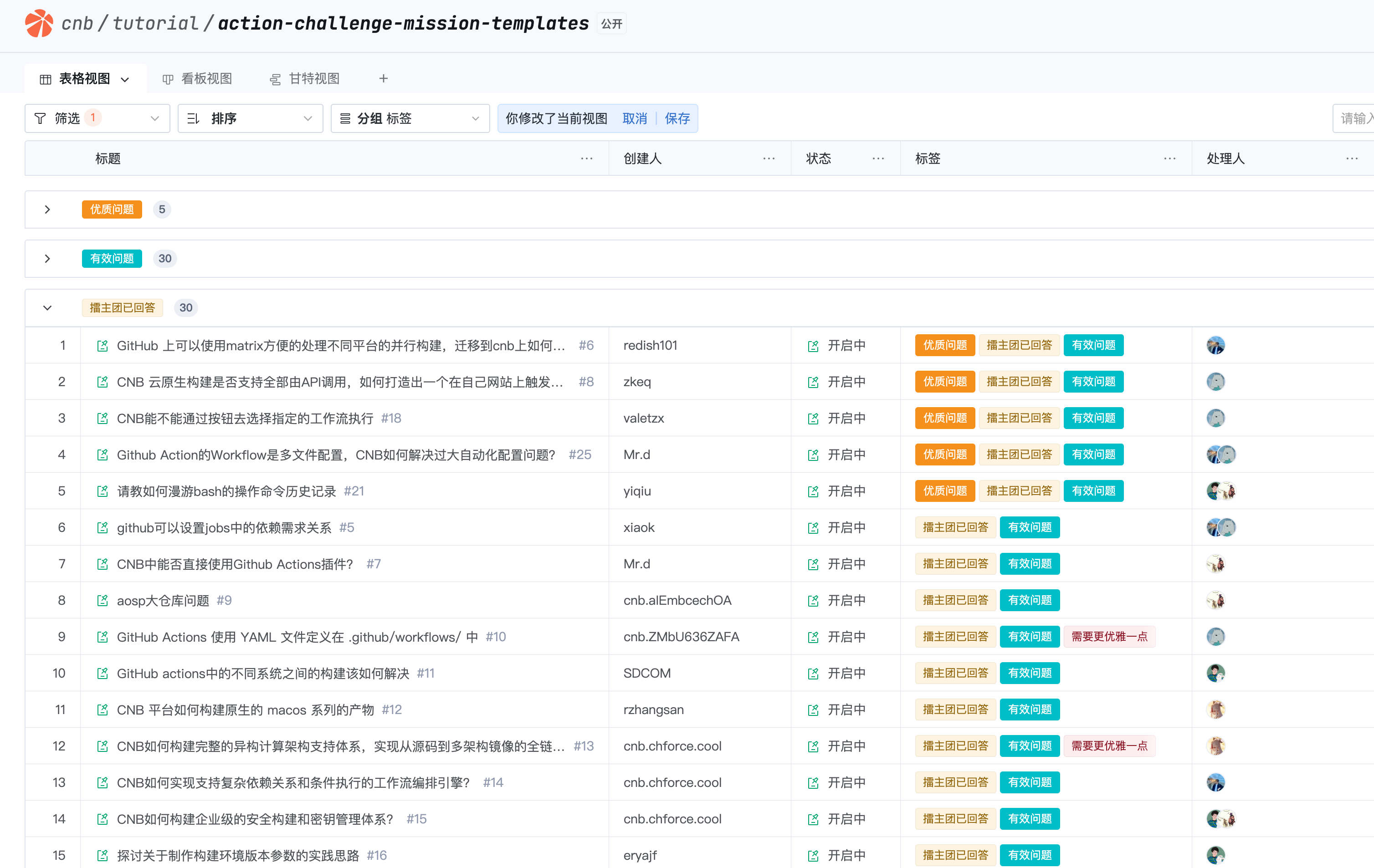Expand the 优质问题 group
The image size is (1374, 868).
click(x=47, y=209)
